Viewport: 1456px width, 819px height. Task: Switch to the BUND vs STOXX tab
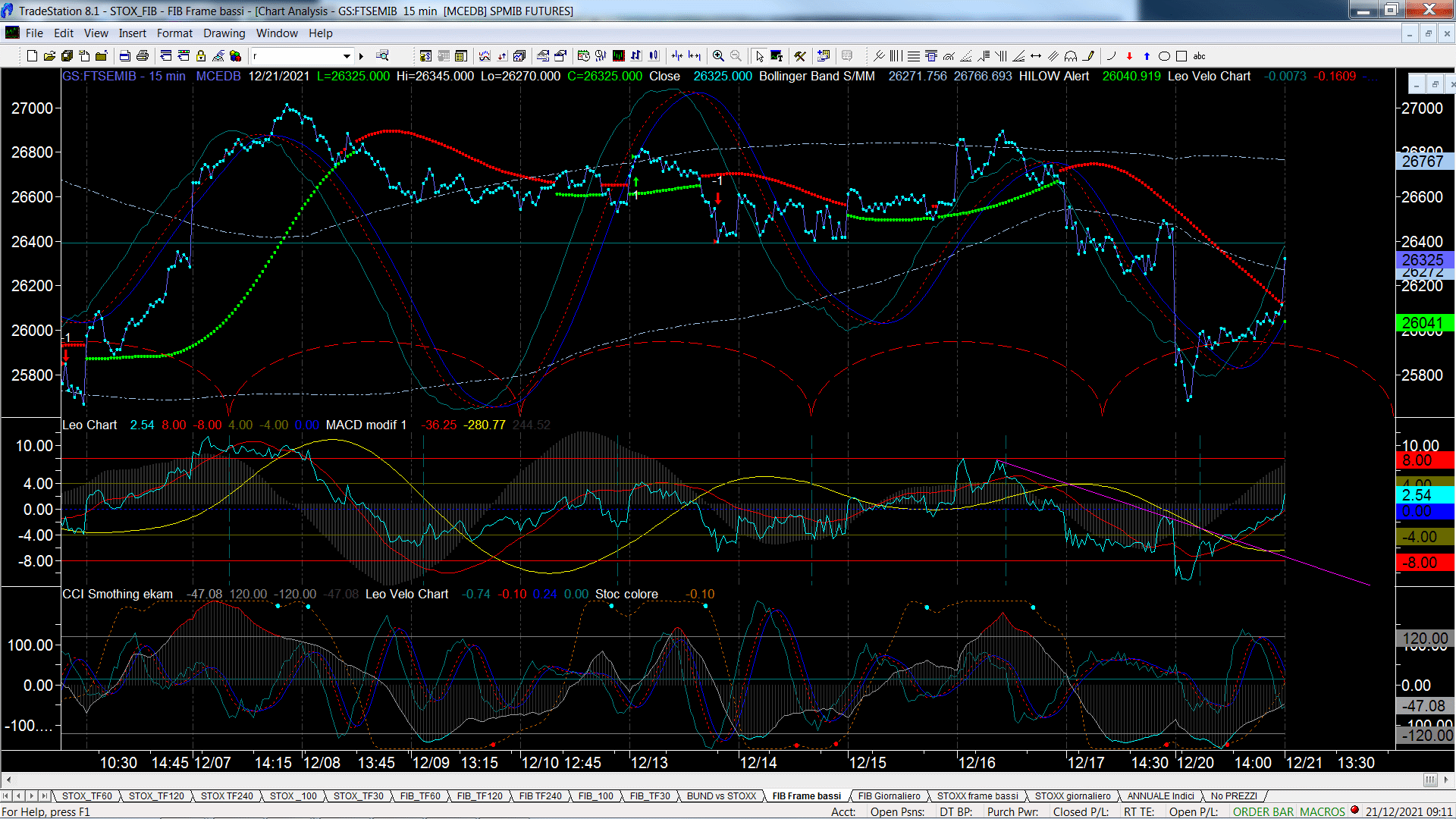pos(722,796)
